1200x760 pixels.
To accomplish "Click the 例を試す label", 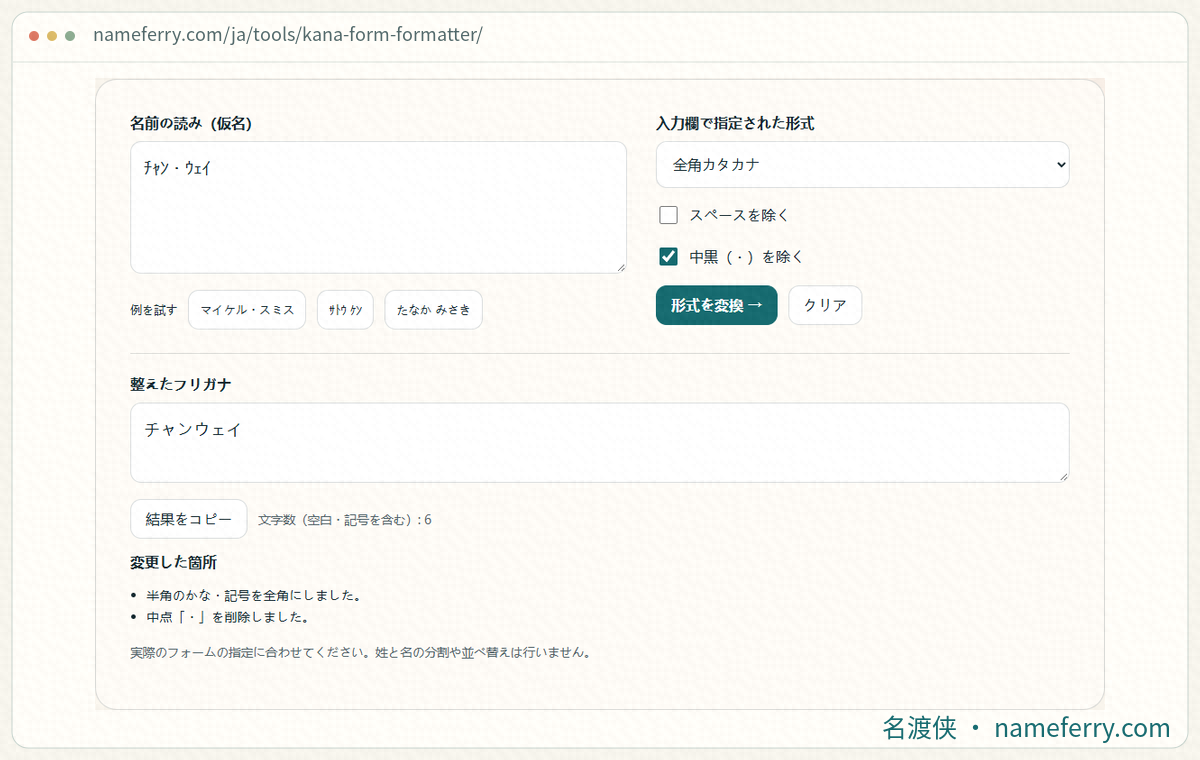I will tap(153, 310).
